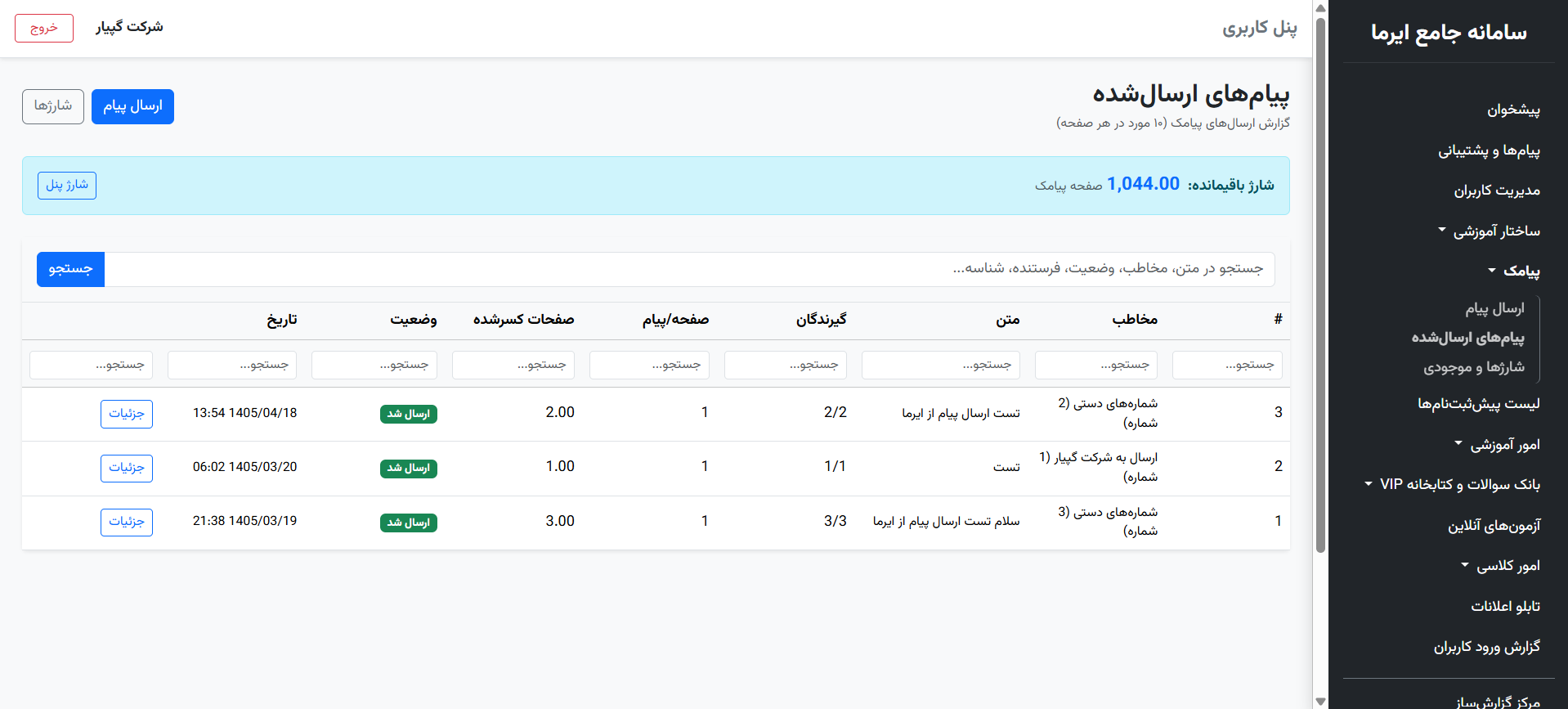Click سامانه جامع ایرما sidebar title
The image size is (1568, 709).
coord(1449,33)
